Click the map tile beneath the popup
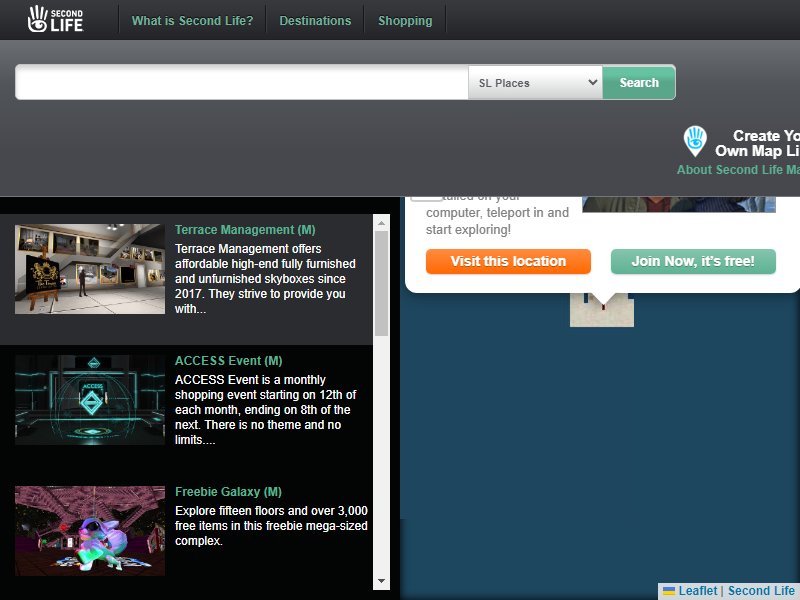The width and height of the screenshot is (800, 600). [602, 312]
